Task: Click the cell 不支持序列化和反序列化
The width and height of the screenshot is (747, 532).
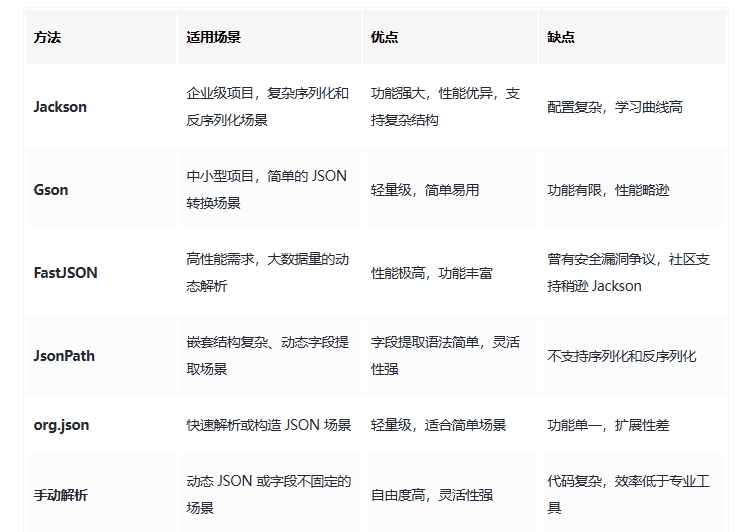Action: click(x=632, y=356)
